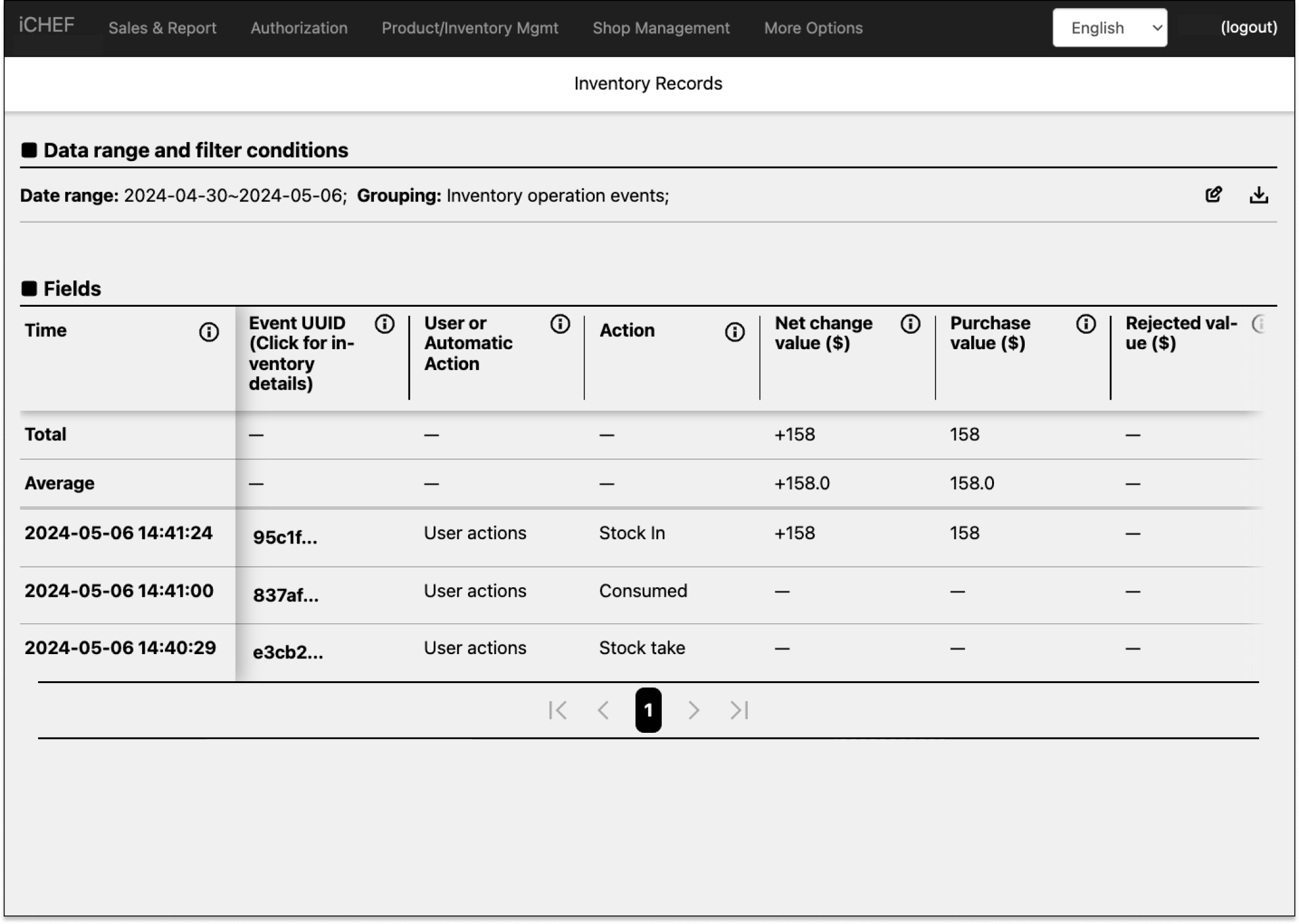The height and width of the screenshot is (924, 1299).
Task: Open Sales & Report menu
Action: coord(162,28)
